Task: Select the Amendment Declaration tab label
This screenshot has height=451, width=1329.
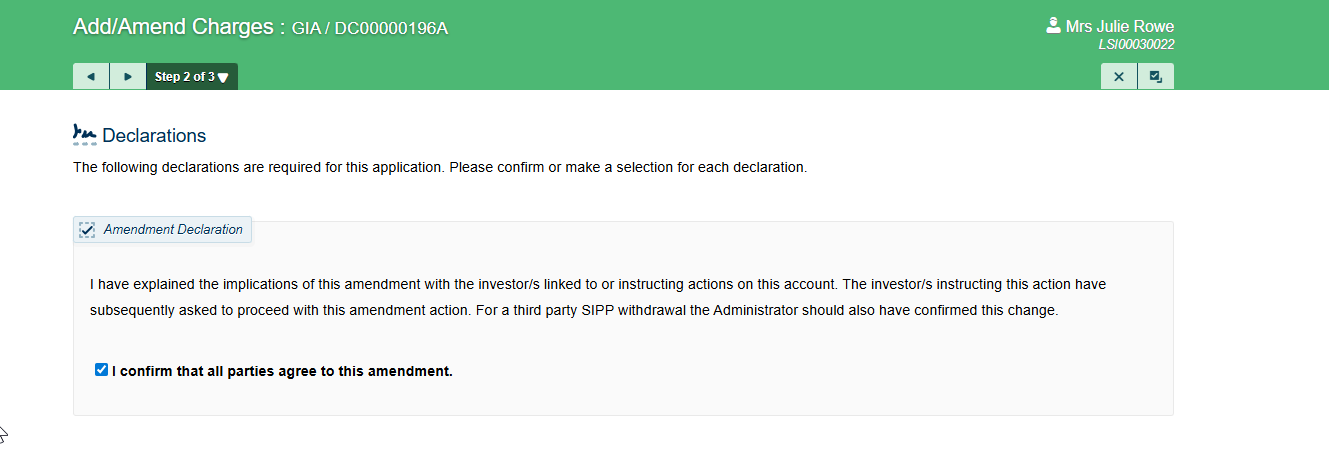Action: (173, 230)
